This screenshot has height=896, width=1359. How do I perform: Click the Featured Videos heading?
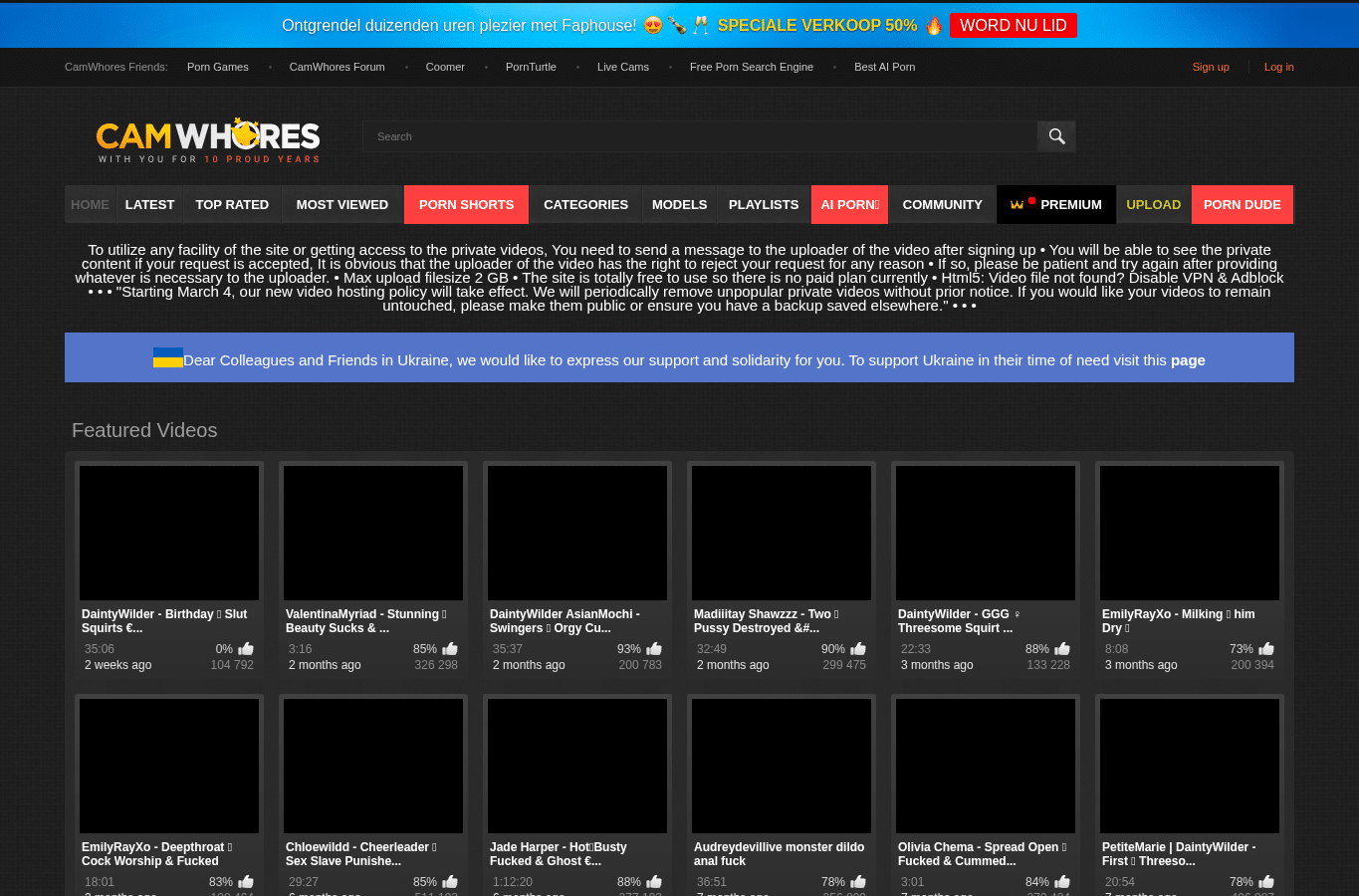144,430
